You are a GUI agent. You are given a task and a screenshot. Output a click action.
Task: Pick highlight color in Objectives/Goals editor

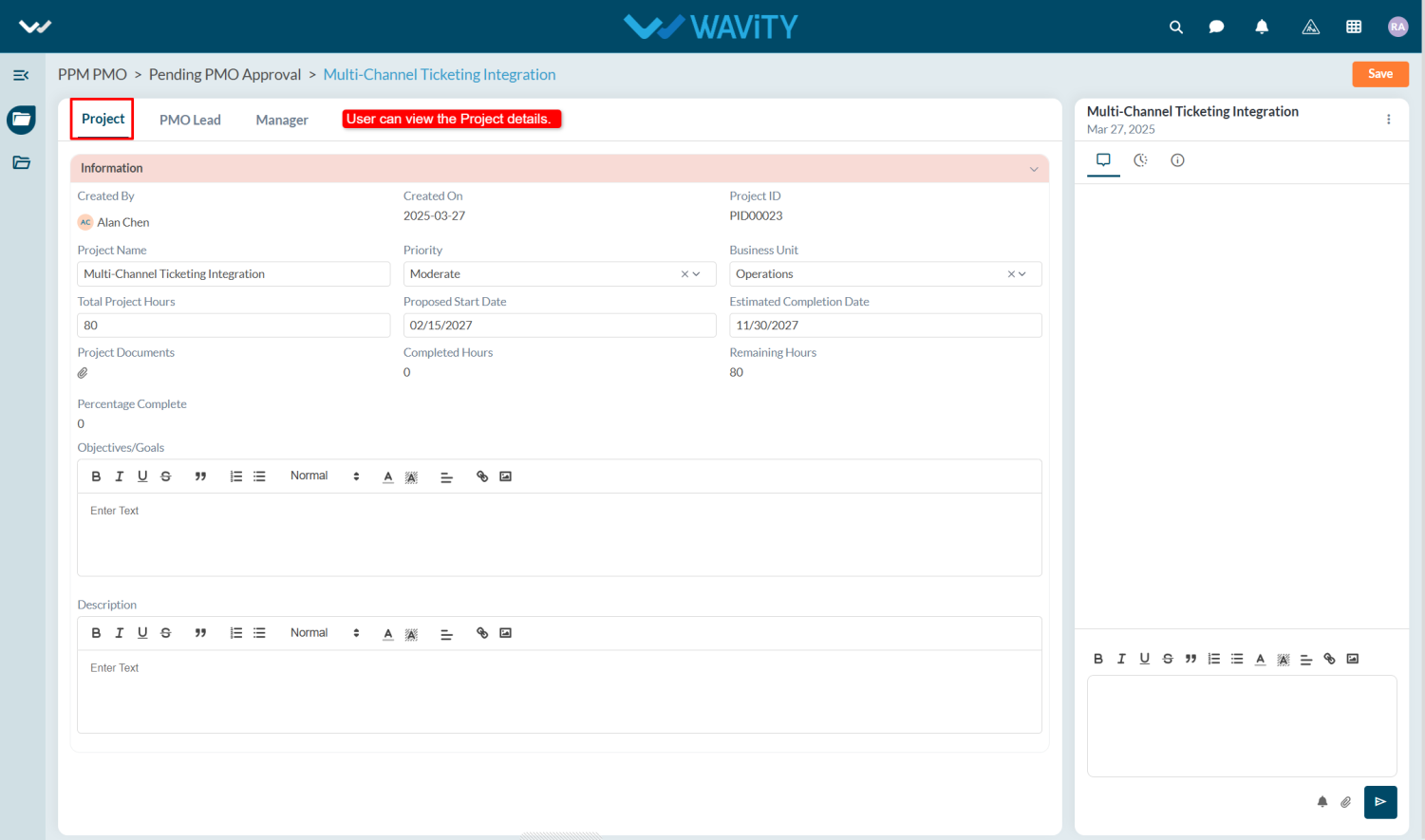coord(411,476)
